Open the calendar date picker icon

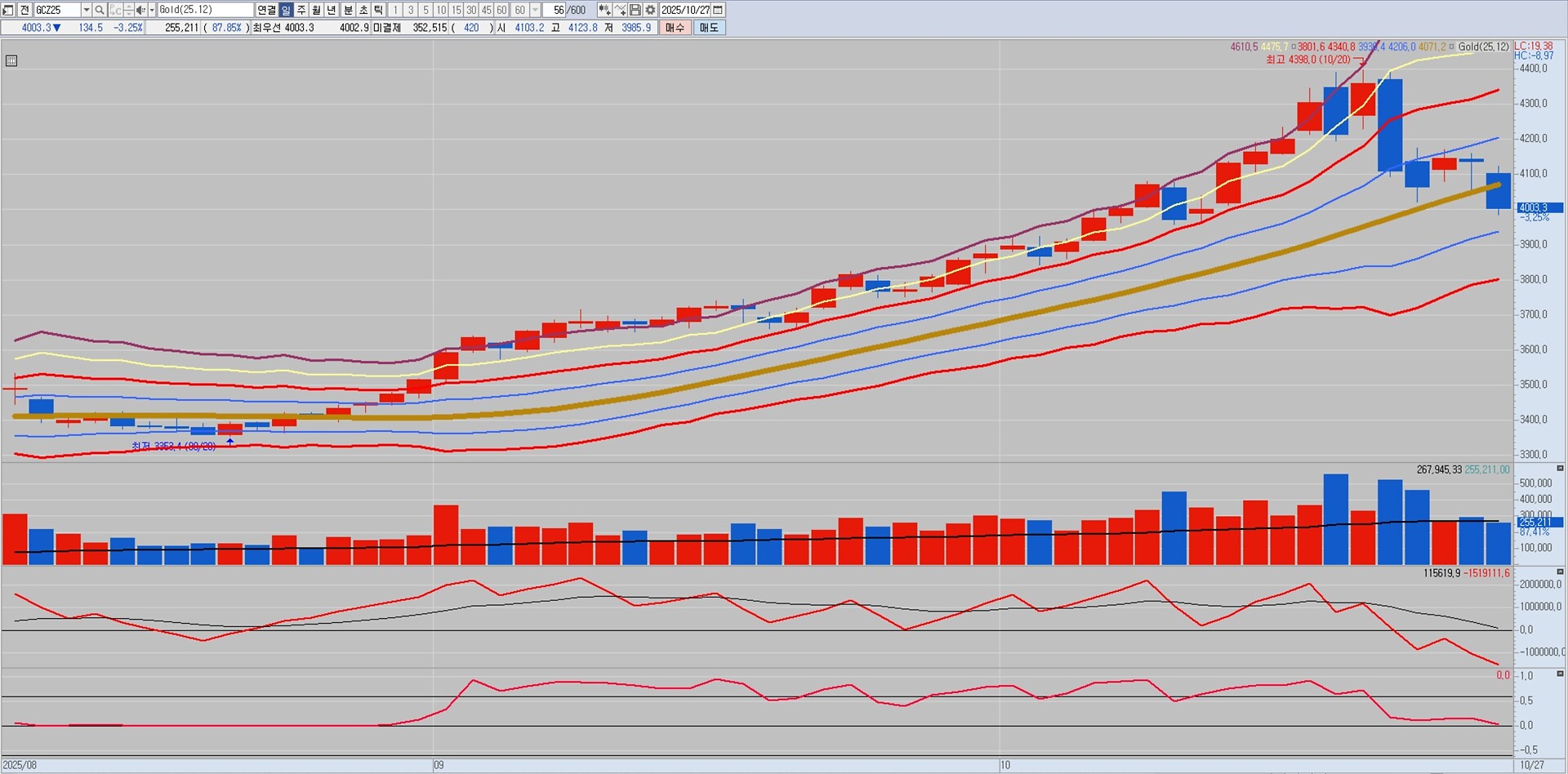(x=719, y=10)
